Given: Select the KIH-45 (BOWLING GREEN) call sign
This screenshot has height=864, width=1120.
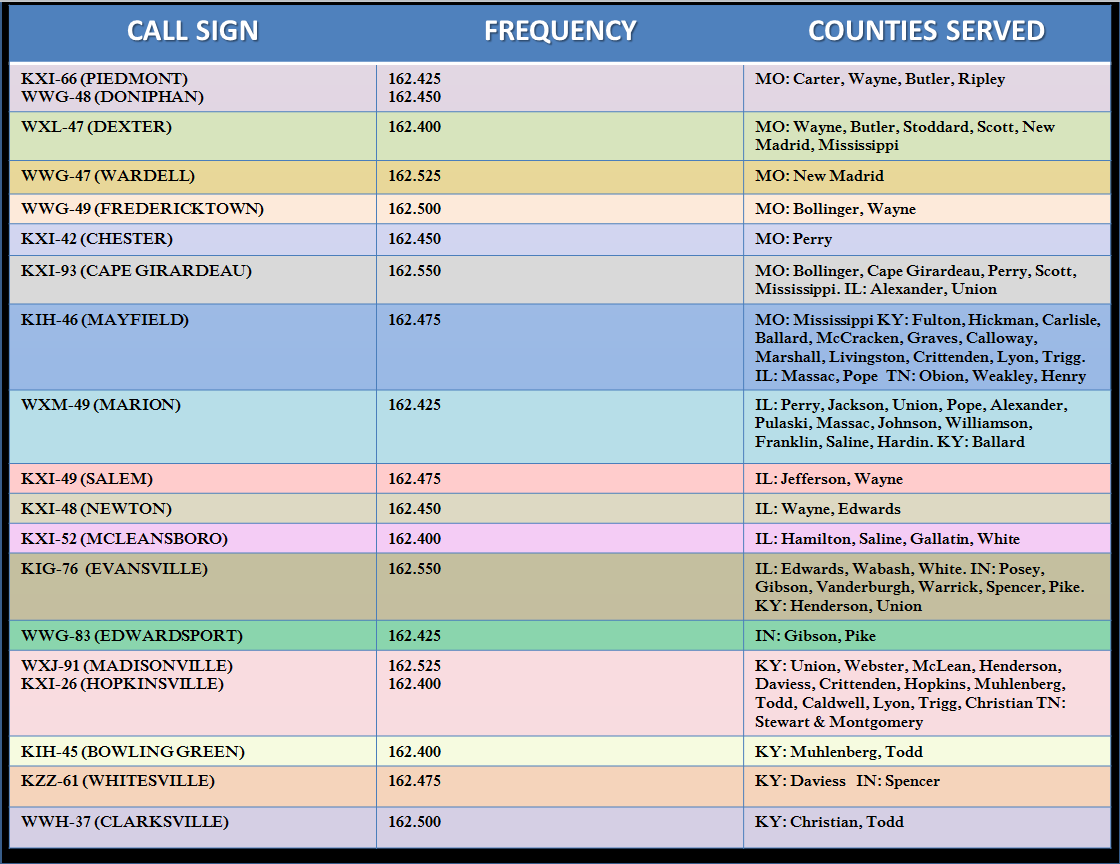Looking at the screenshot, I should click(133, 752).
